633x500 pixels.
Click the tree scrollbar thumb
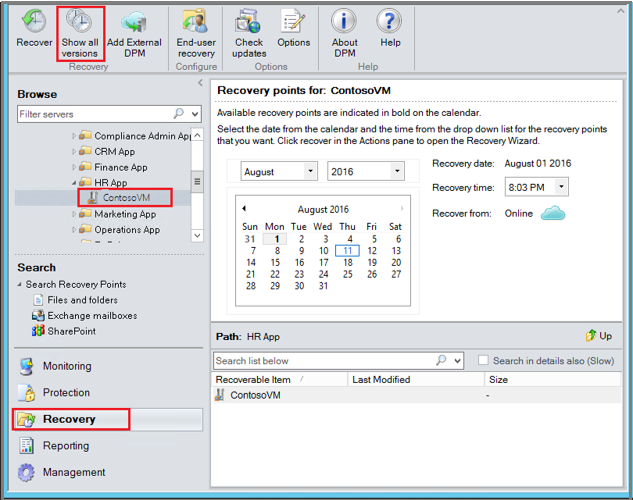click(x=197, y=181)
